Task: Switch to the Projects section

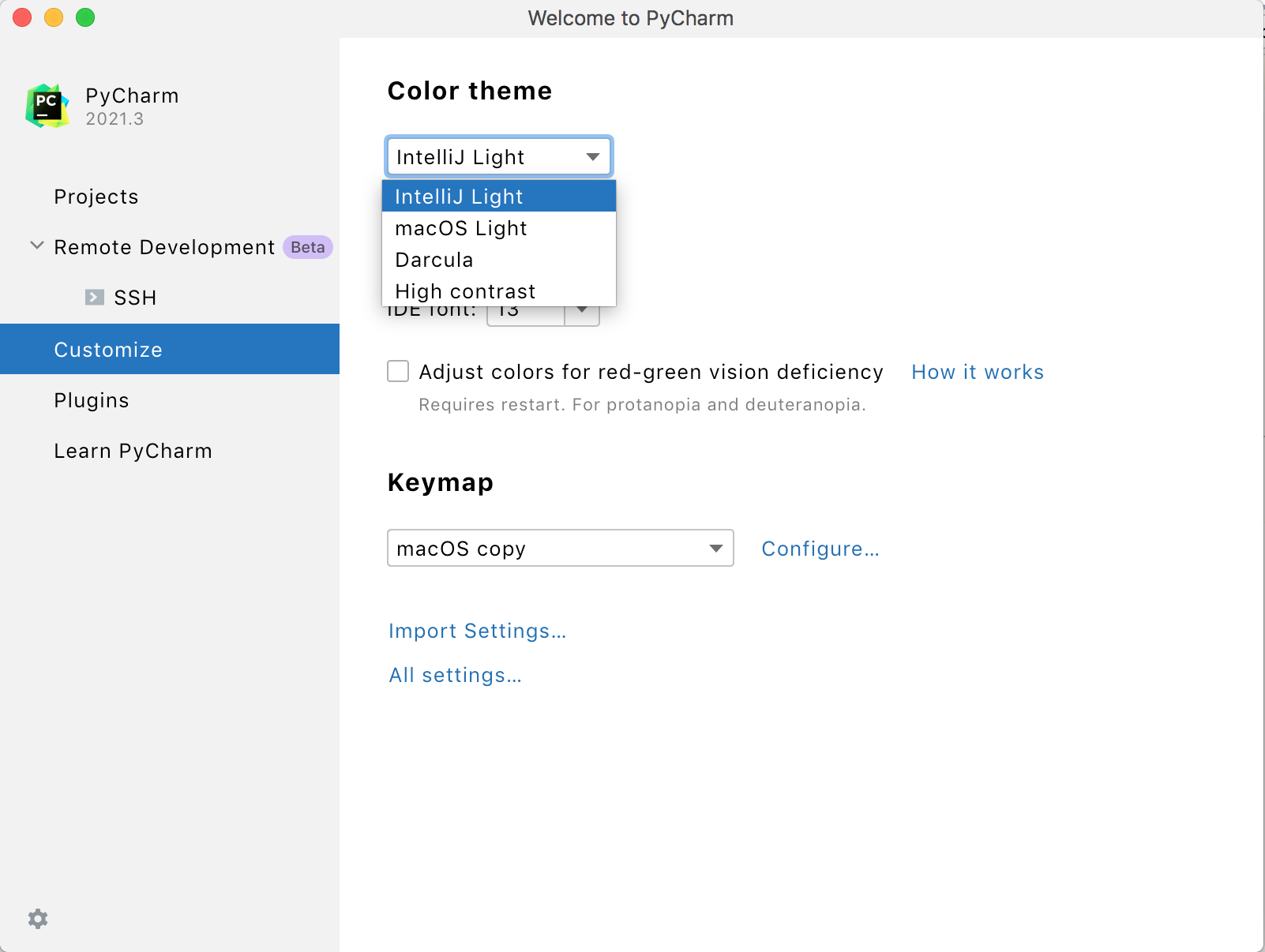Action: tap(96, 197)
